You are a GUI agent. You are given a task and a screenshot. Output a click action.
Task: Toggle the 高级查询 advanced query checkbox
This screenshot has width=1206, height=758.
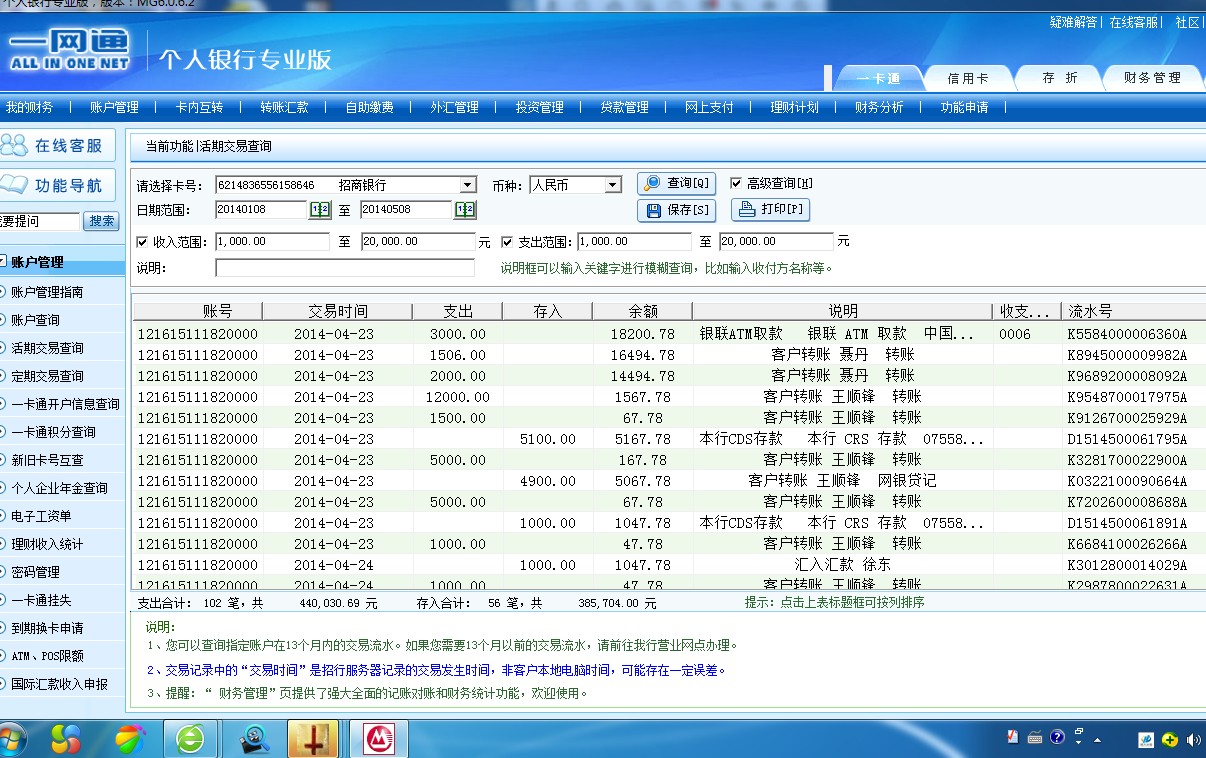pos(736,183)
